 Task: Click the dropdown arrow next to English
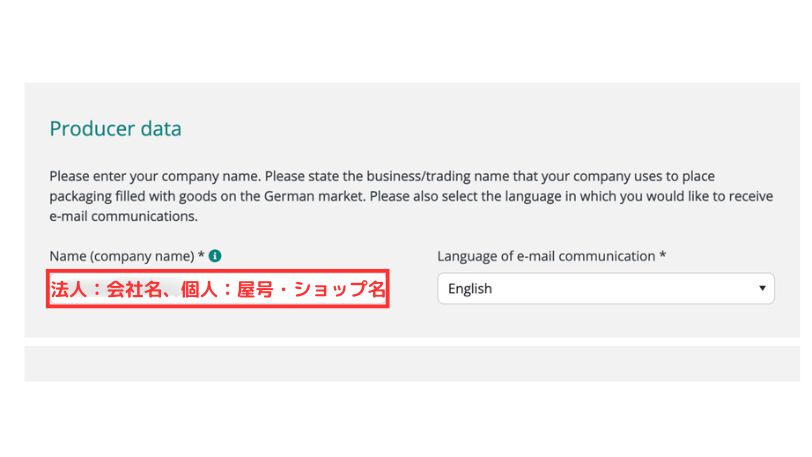tap(763, 289)
